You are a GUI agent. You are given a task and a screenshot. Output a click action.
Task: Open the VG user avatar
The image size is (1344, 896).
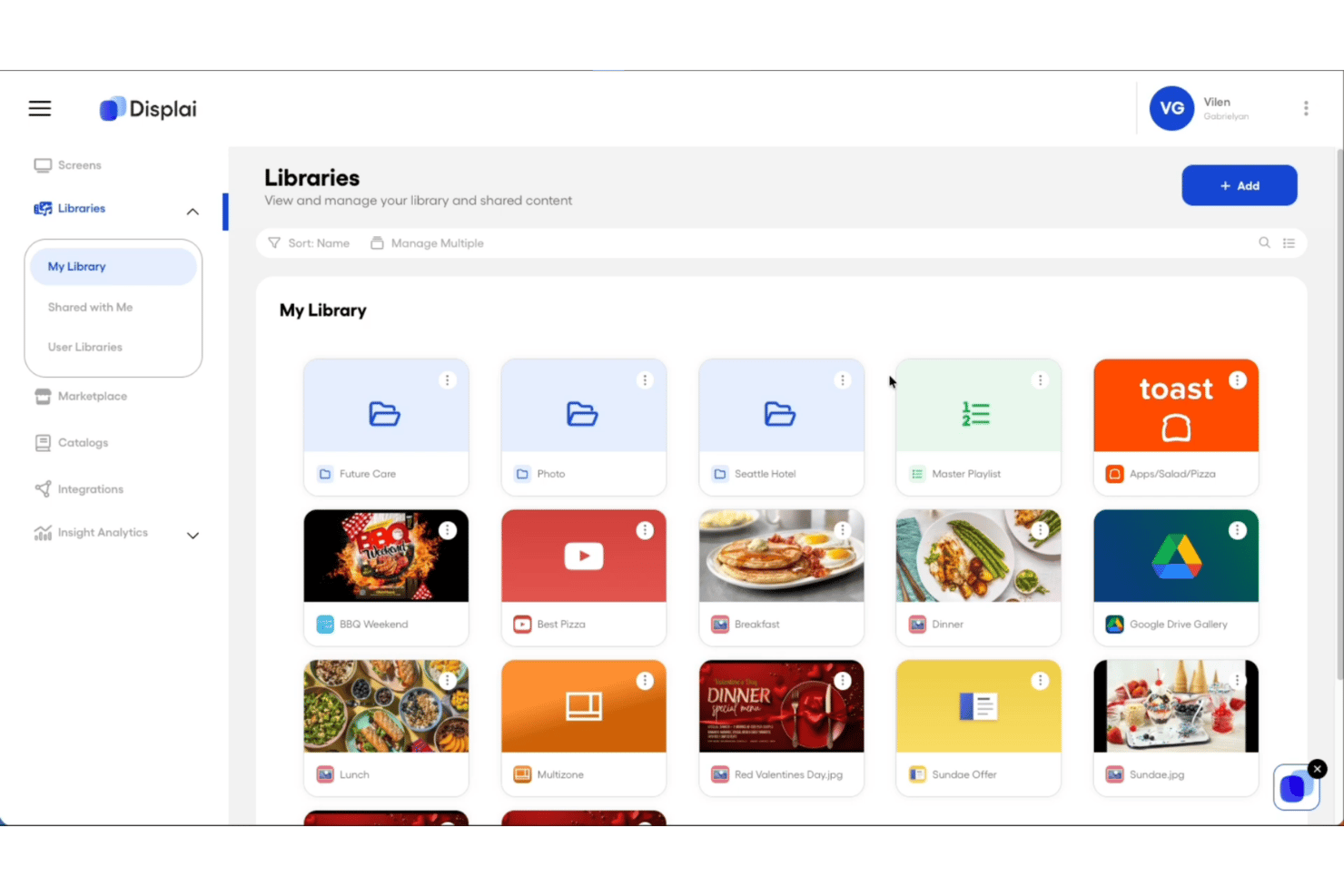coord(1171,109)
